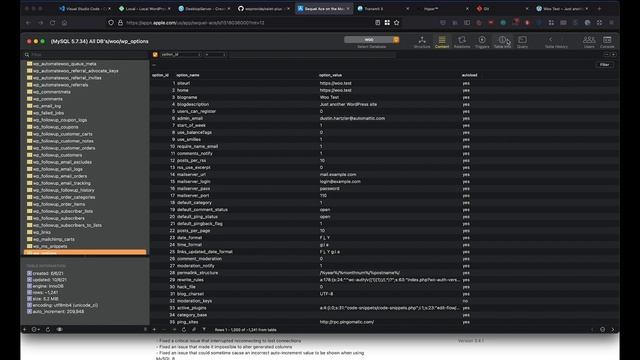Open the Users management icon

[x=589, y=41]
